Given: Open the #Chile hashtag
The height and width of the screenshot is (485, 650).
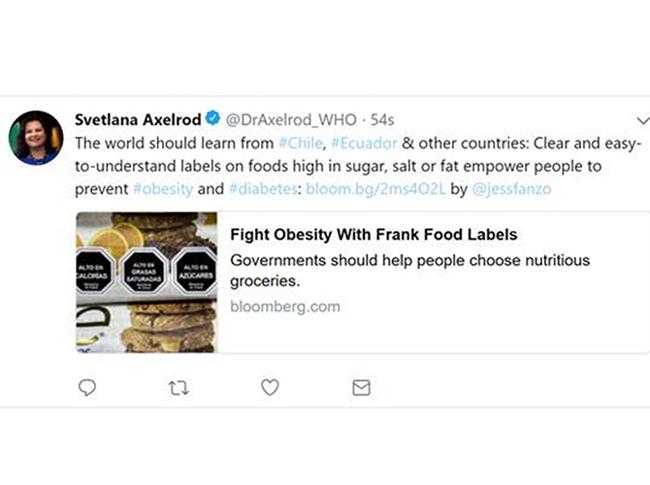Looking at the screenshot, I should tap(299, 141).
